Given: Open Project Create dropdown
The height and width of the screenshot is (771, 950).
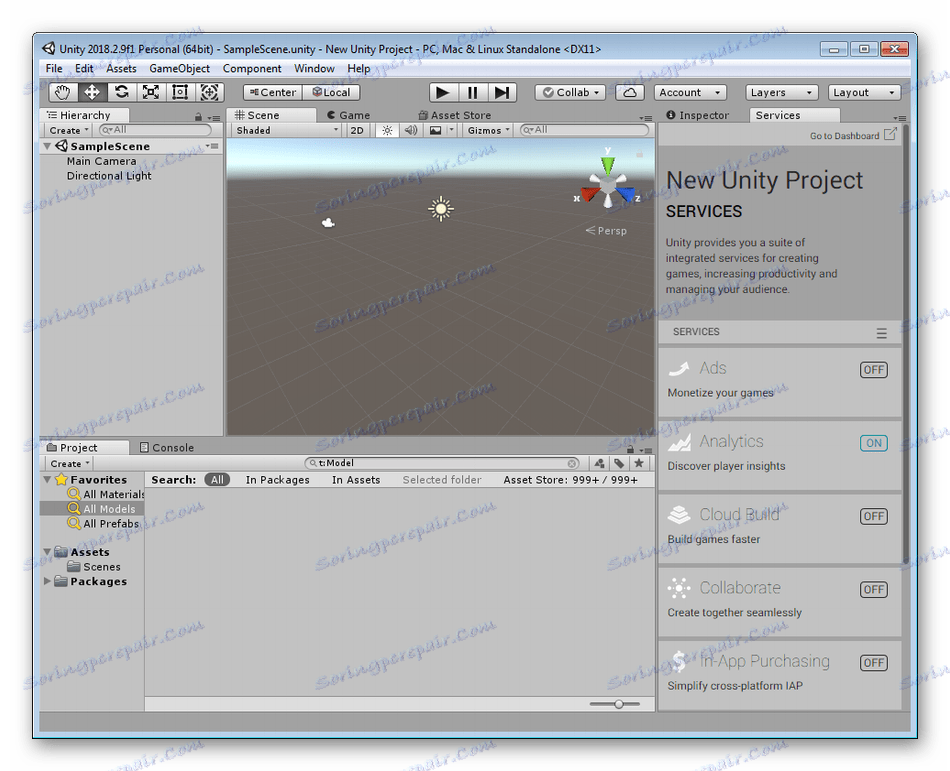Looking at the screenshot, I should pos(70,463).
